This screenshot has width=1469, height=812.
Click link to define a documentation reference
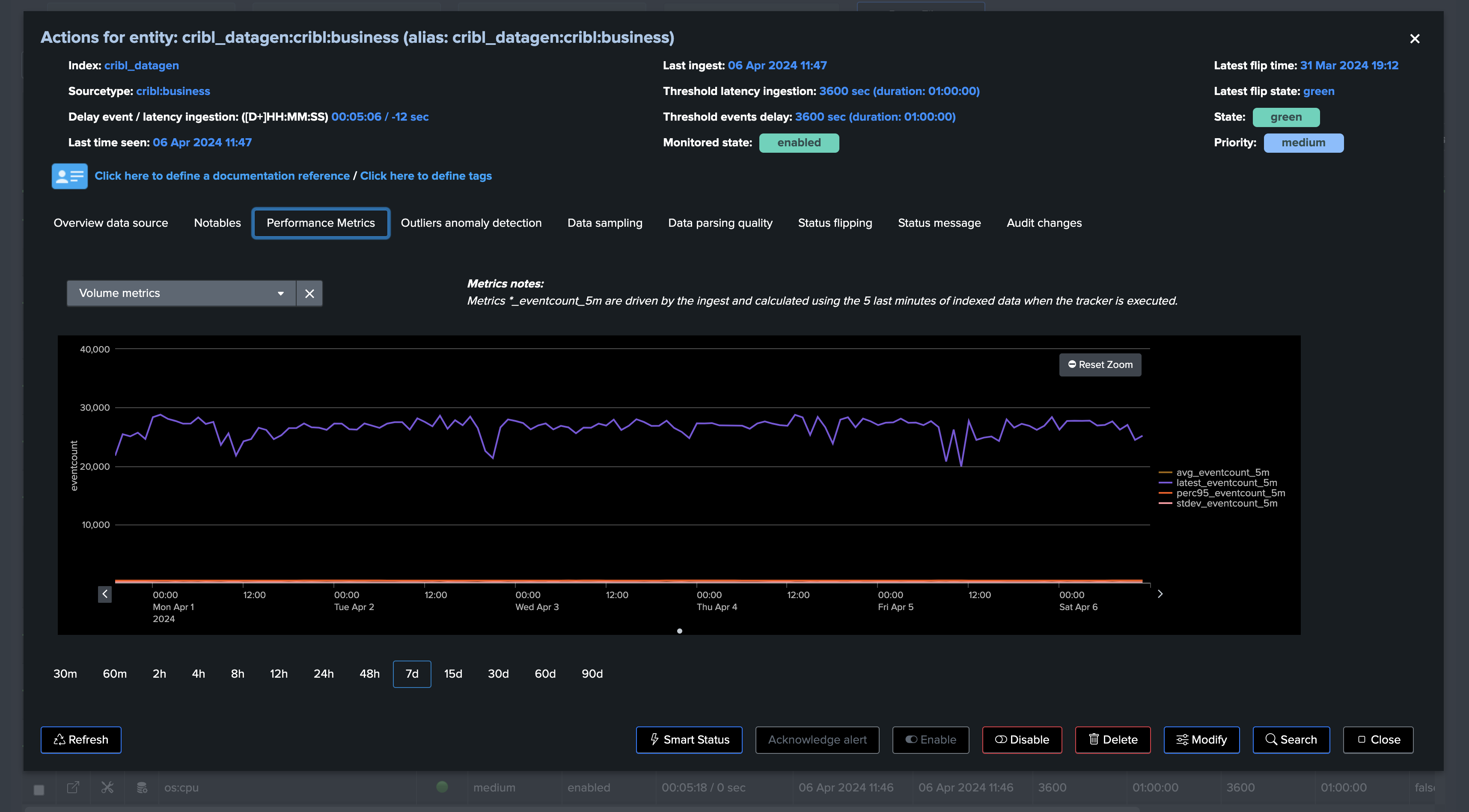pos(222,176)
